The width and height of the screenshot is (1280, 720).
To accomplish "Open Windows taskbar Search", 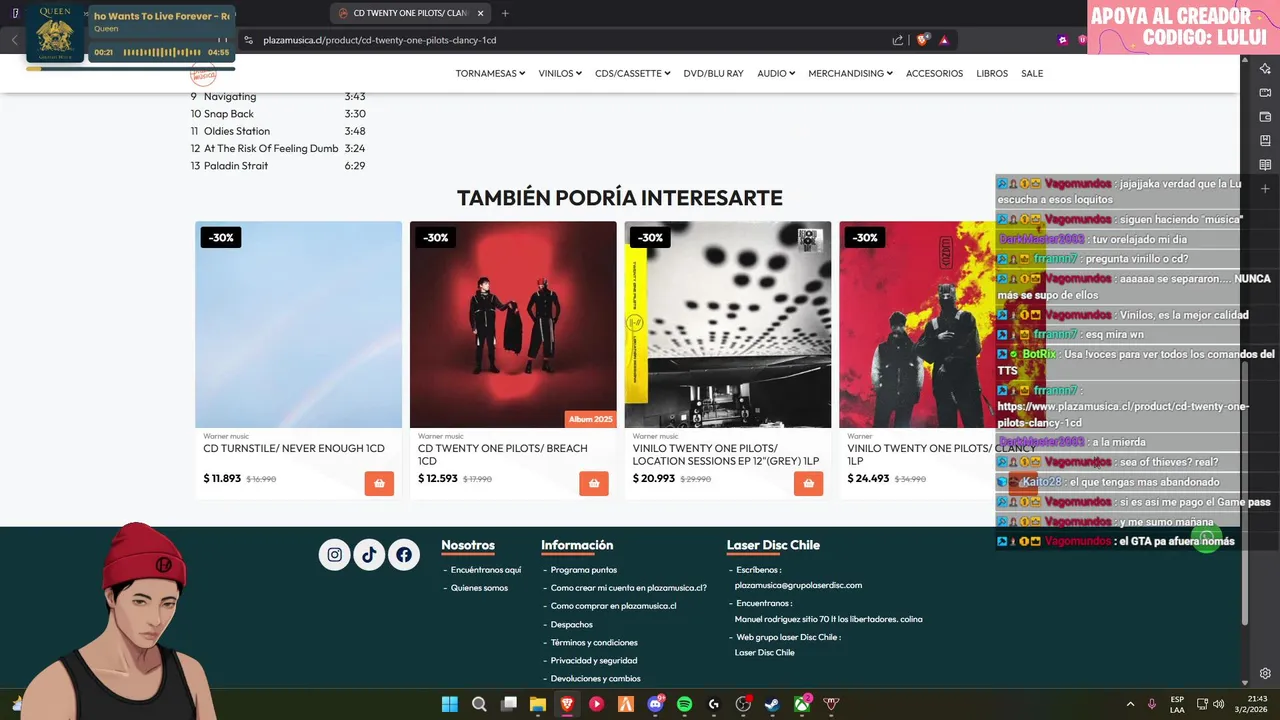I will (x=479, y=704).
